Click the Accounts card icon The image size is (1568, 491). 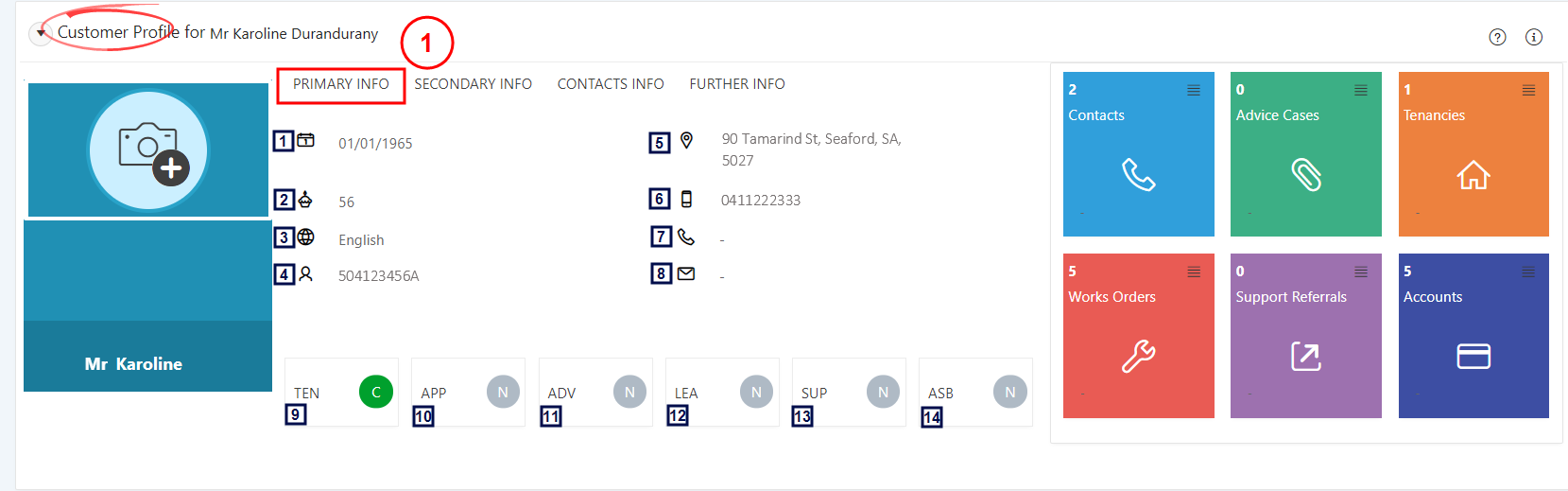(1473, 357)
